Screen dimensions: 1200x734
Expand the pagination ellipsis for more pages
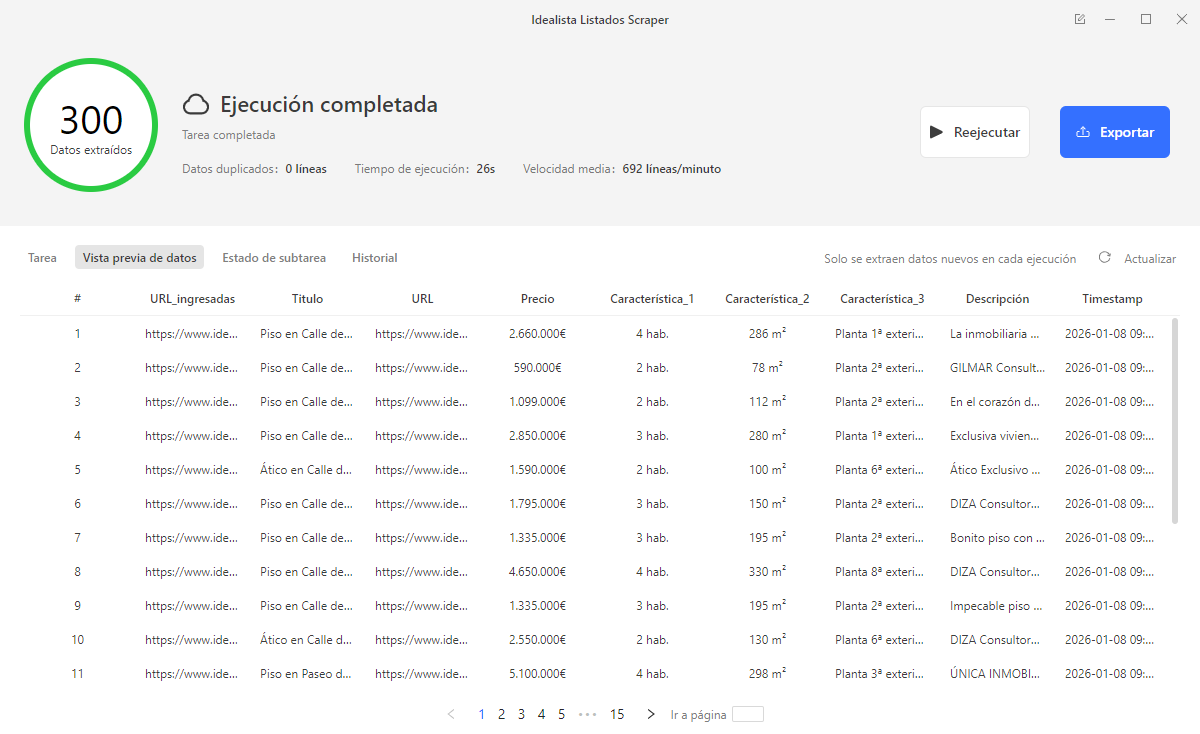(x=587, y=714)
